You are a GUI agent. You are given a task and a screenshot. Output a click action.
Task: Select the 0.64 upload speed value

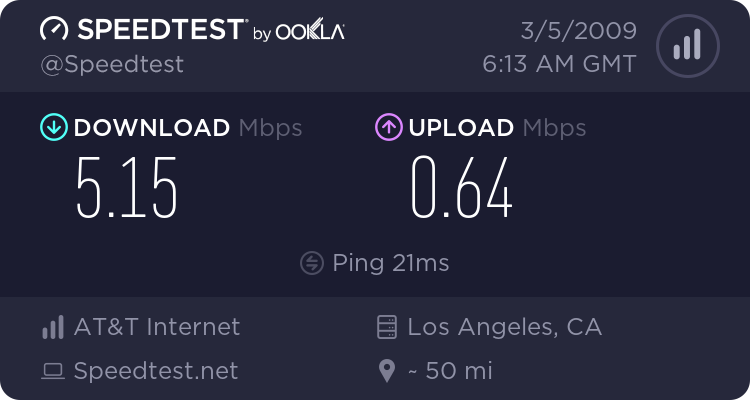[x=462, y=188]
